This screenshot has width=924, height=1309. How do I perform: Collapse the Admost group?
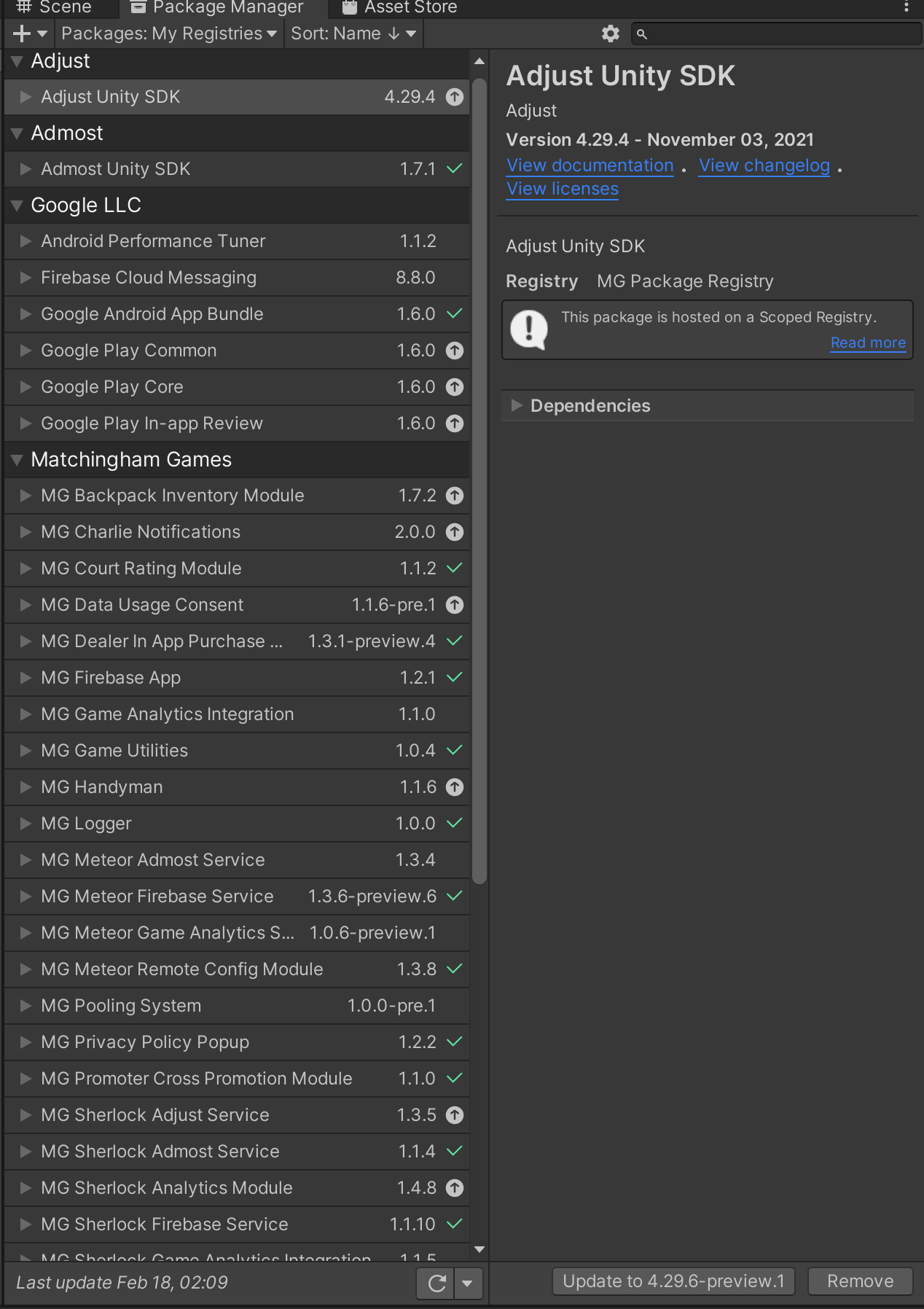tap(17, 133)
